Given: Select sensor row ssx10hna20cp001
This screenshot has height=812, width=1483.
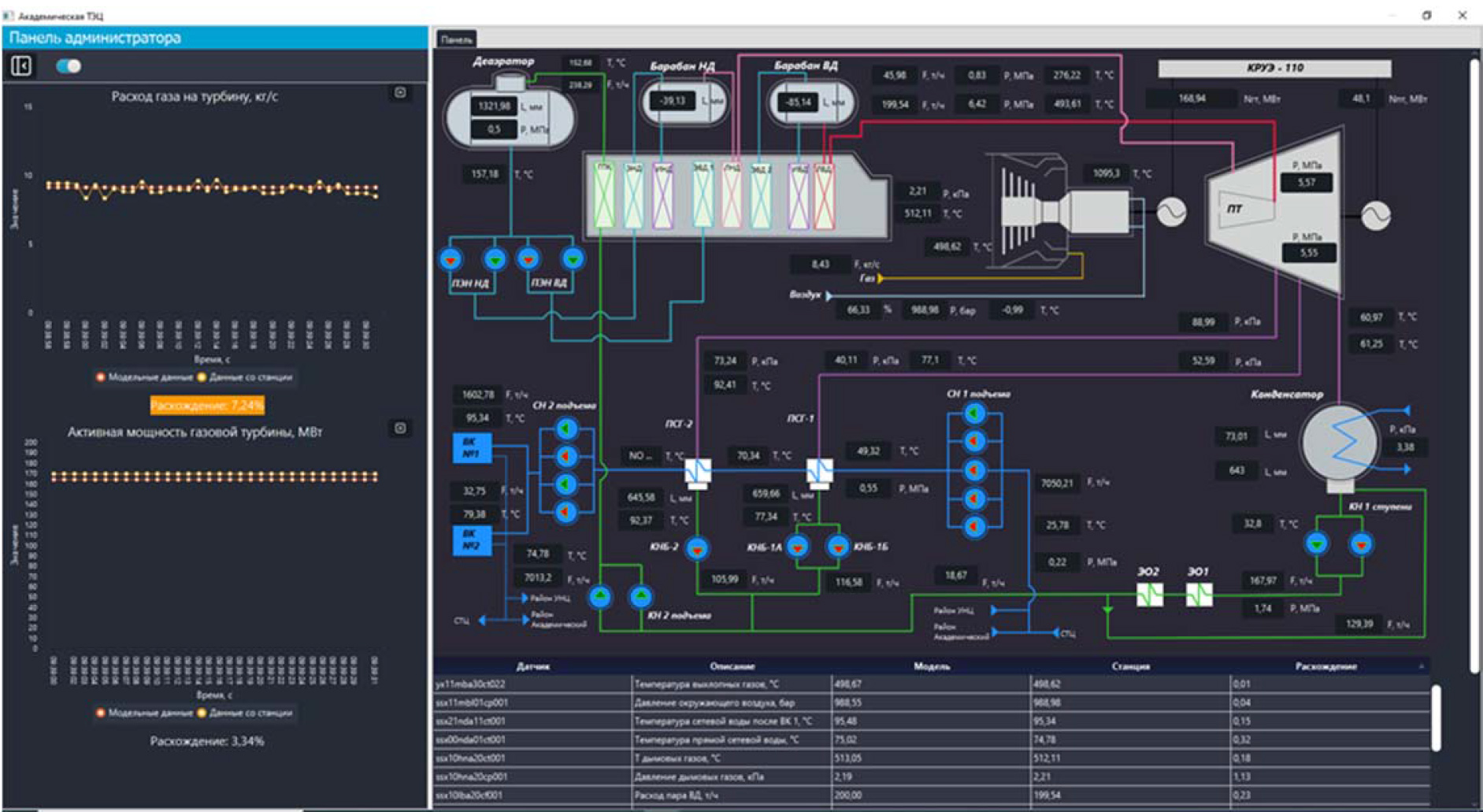Looking at the screenshot, I should click(932, 777).
